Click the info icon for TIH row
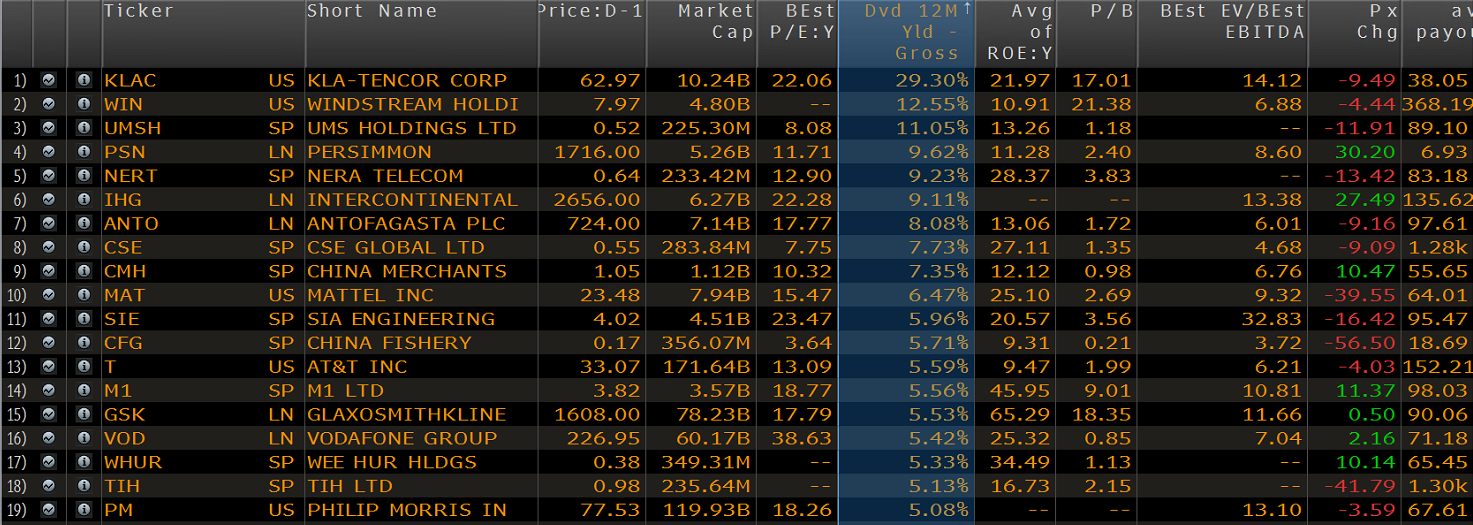This screenshot has height=525, width=1473. point(84,486)
